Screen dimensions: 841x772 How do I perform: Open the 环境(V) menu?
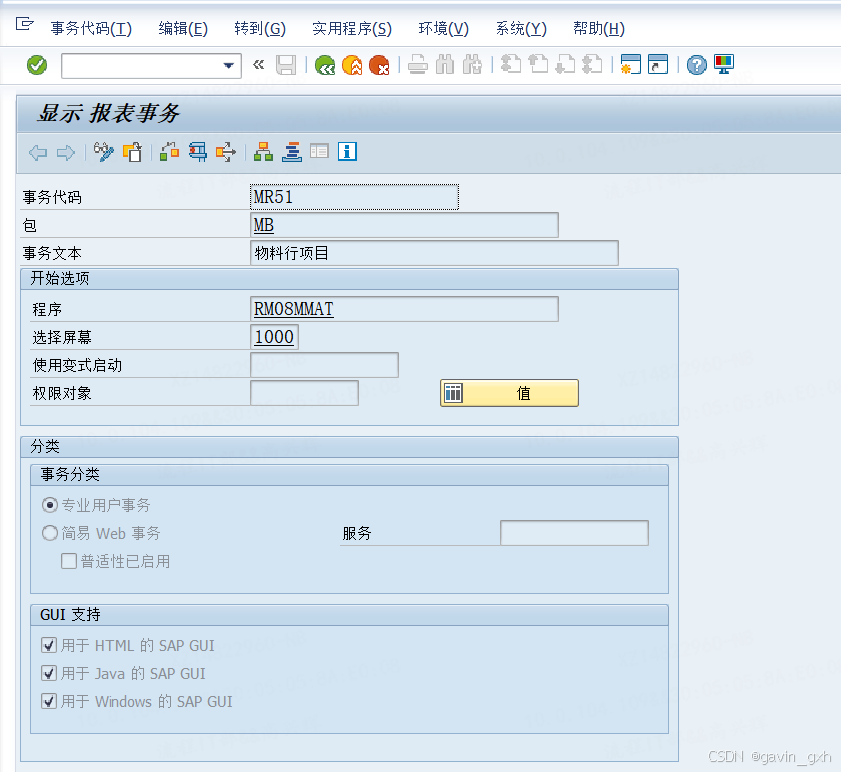(444, 28)
